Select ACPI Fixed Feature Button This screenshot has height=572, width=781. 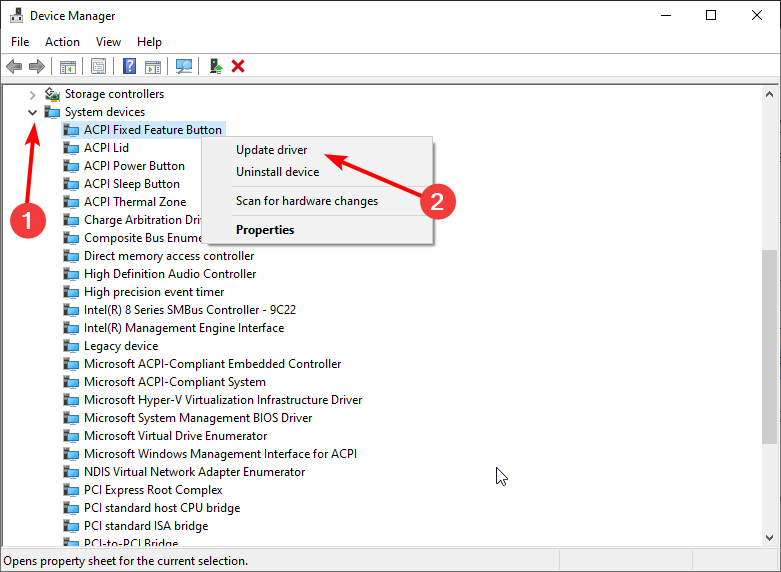click(152, 130)
